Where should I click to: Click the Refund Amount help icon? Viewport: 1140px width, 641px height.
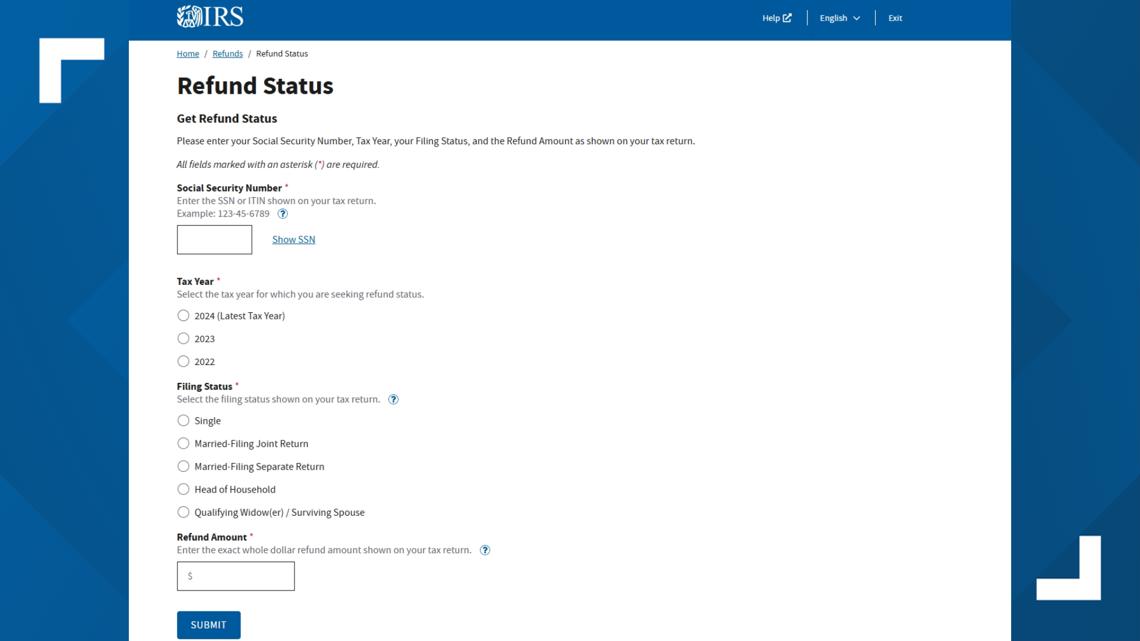click(x=485, y=550)
